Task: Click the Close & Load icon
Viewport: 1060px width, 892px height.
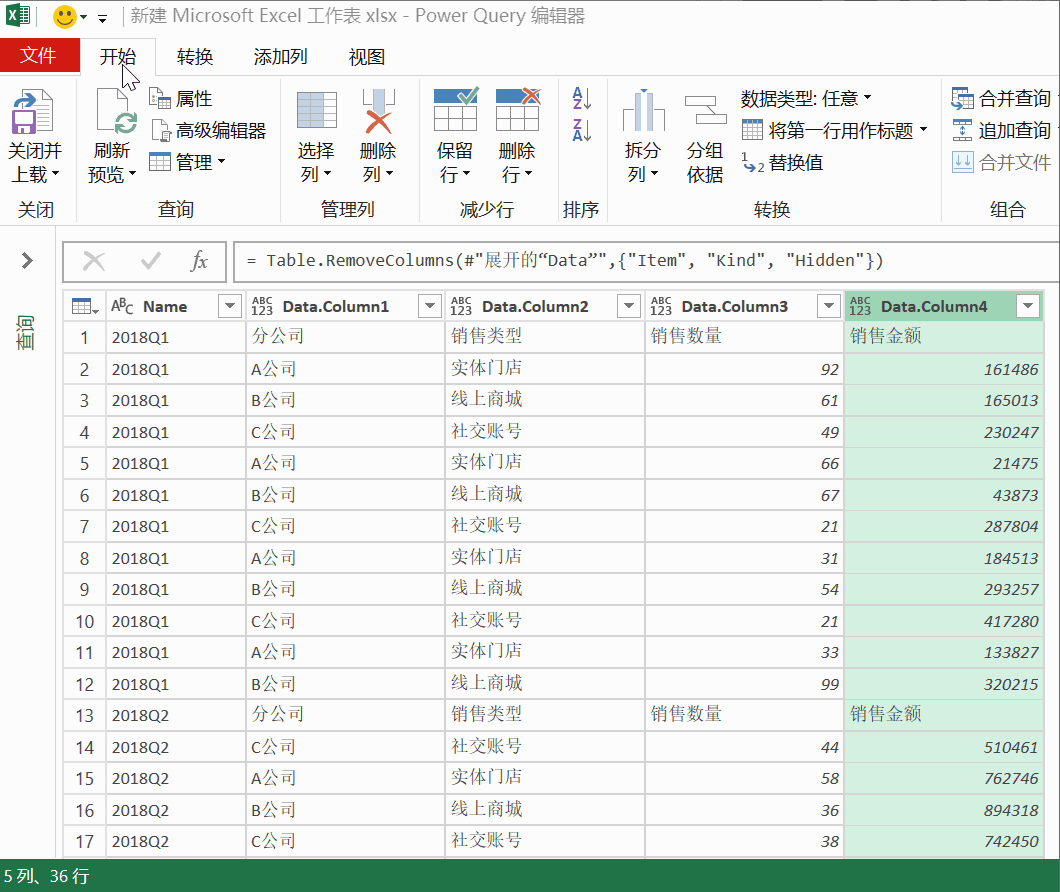Action: (31, 112)
